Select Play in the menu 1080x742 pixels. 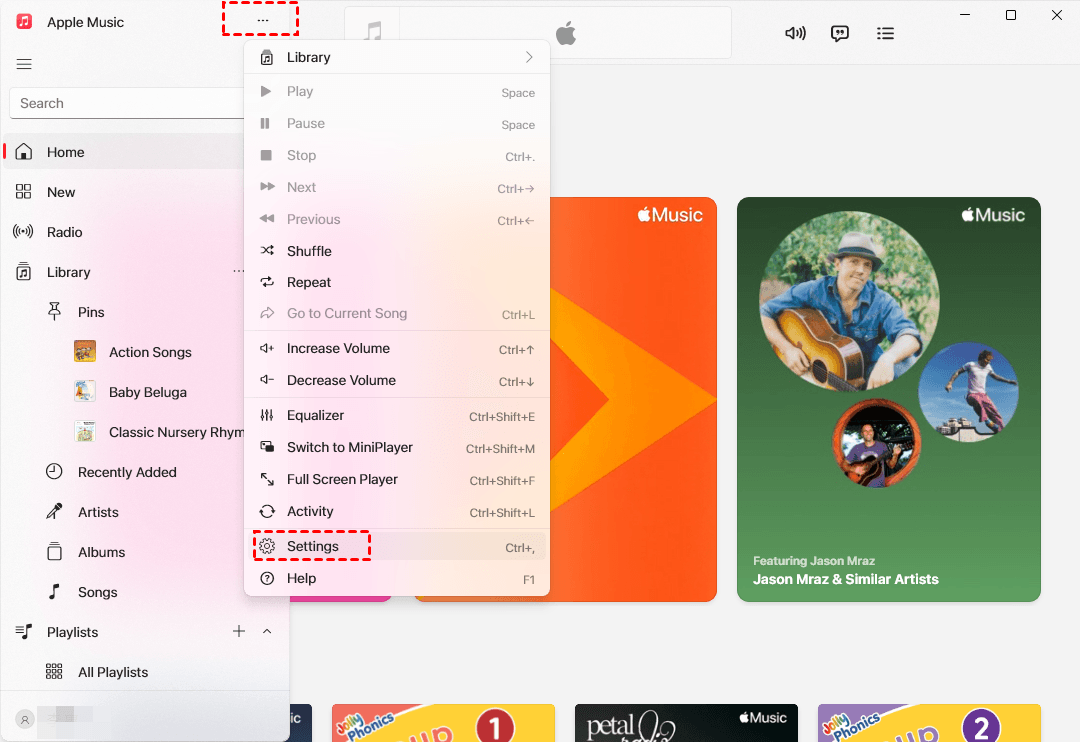(397, 92)
